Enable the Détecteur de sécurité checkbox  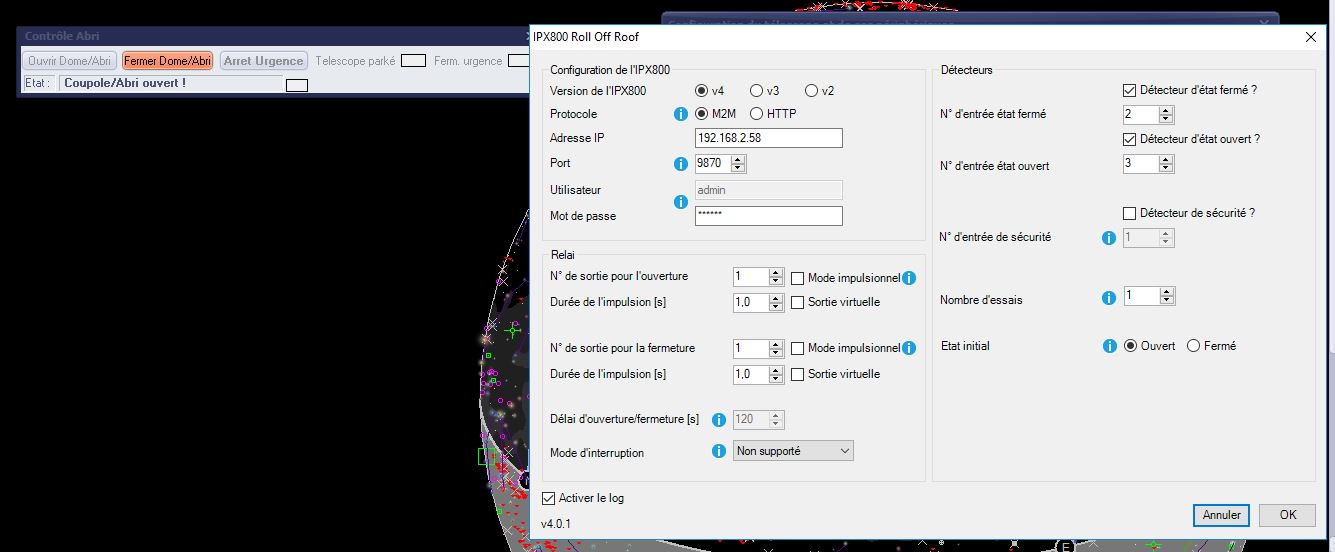1130,213
